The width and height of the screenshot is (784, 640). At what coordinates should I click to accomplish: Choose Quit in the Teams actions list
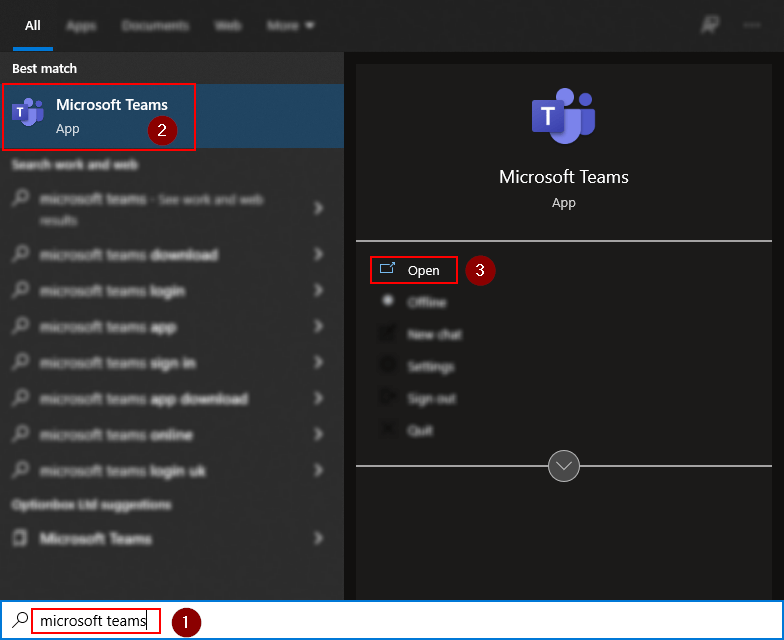coord(420,430)
